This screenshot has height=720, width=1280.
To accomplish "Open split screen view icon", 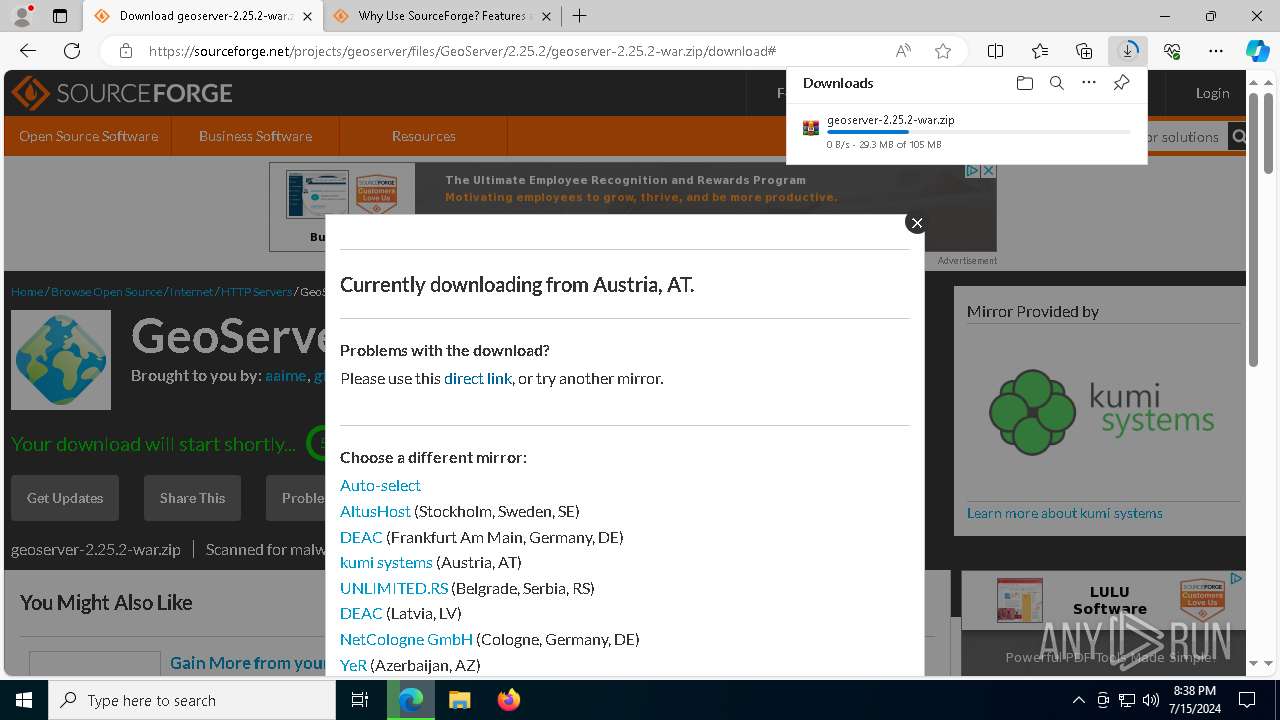I will (x=996, y=51).
